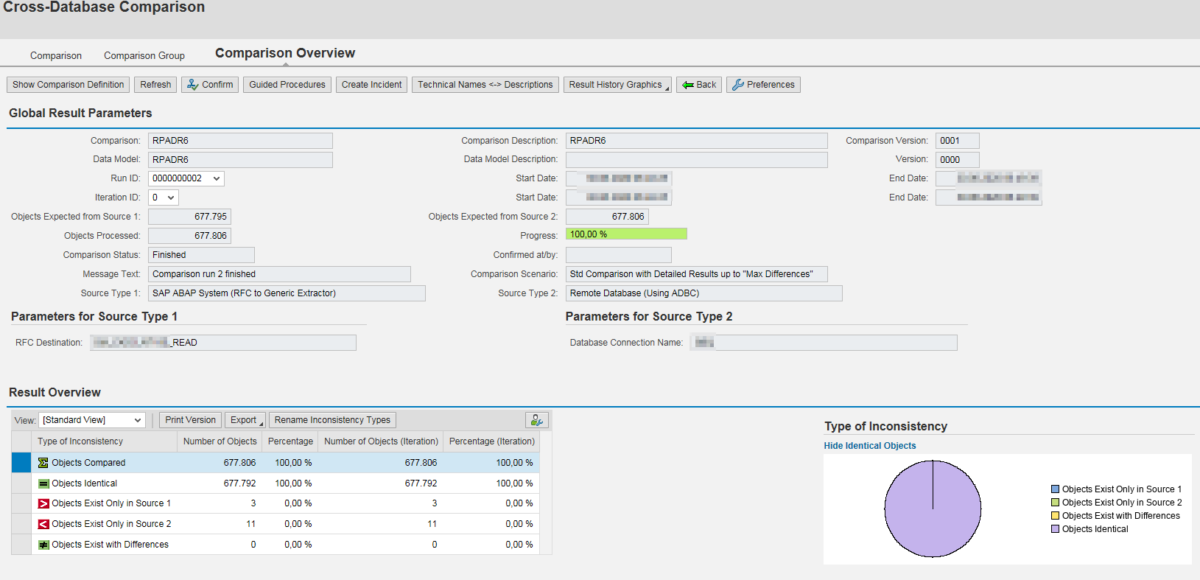Image resolution: width=1200 pixels, height=580 pixels.
Task: Select the sigma icon beside Objects Compared
Action: [x=41, y=462]
